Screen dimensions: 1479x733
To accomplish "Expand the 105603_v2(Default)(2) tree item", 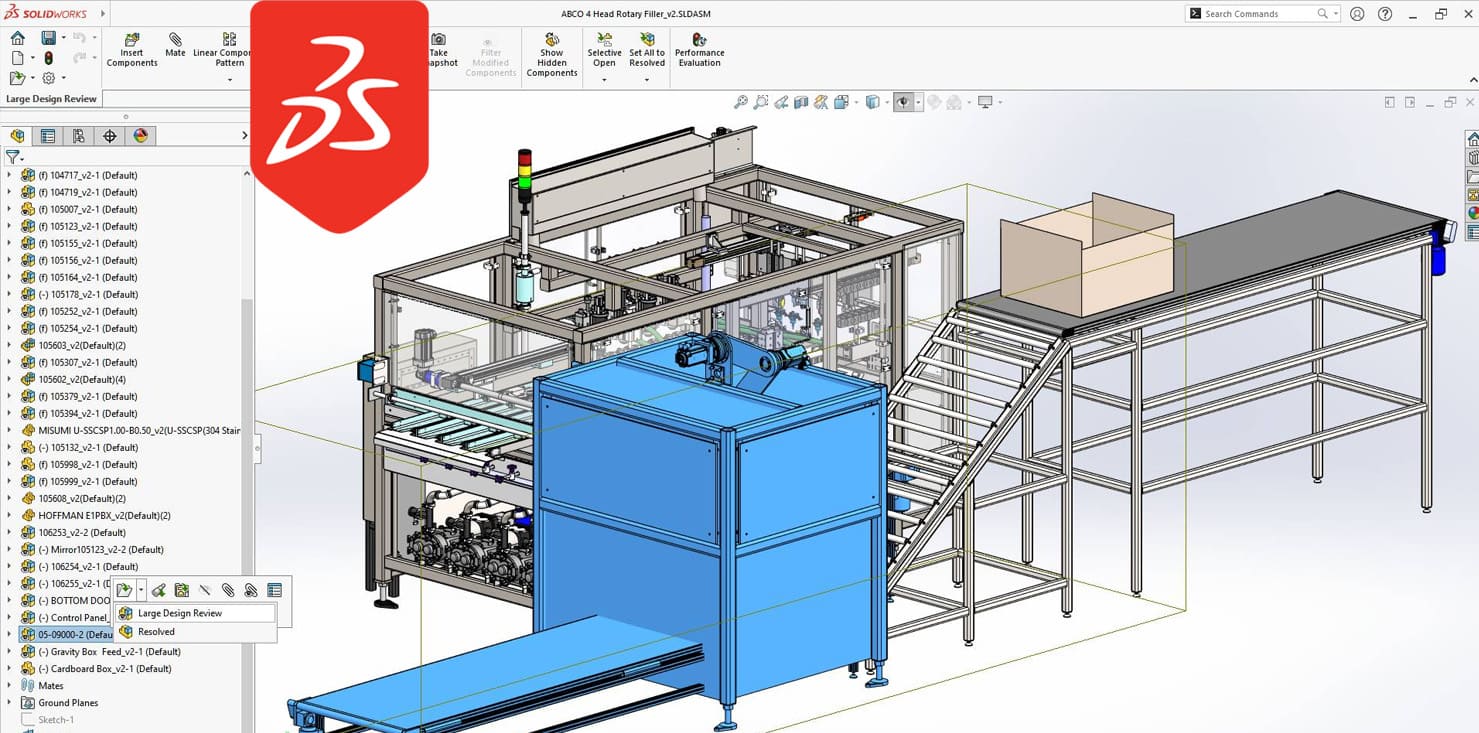I will (9, 345).
